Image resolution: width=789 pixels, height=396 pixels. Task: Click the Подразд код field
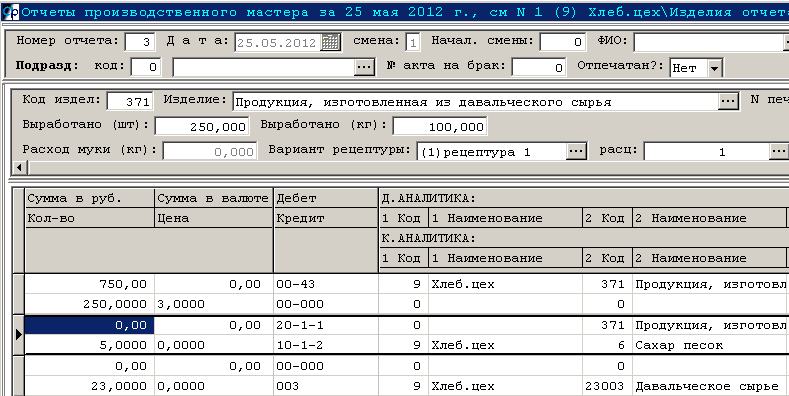tap(146, 67)
